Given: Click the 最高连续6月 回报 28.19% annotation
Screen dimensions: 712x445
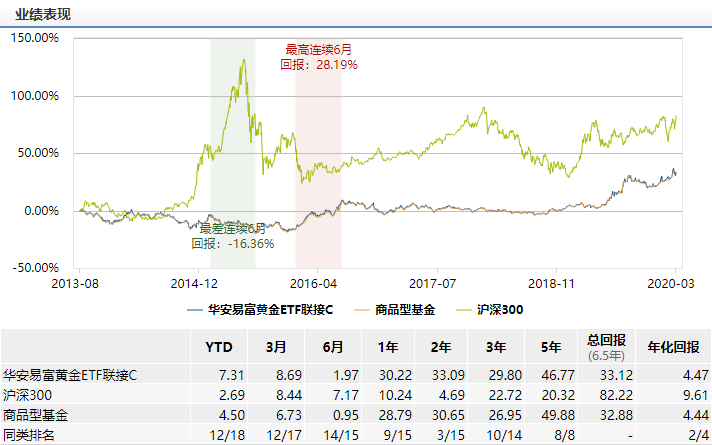Looking at the screenshot, I should 319,57.
